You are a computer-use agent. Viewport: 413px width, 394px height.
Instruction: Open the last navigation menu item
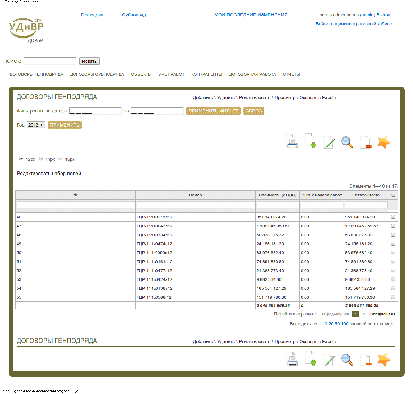click(291, 74)
